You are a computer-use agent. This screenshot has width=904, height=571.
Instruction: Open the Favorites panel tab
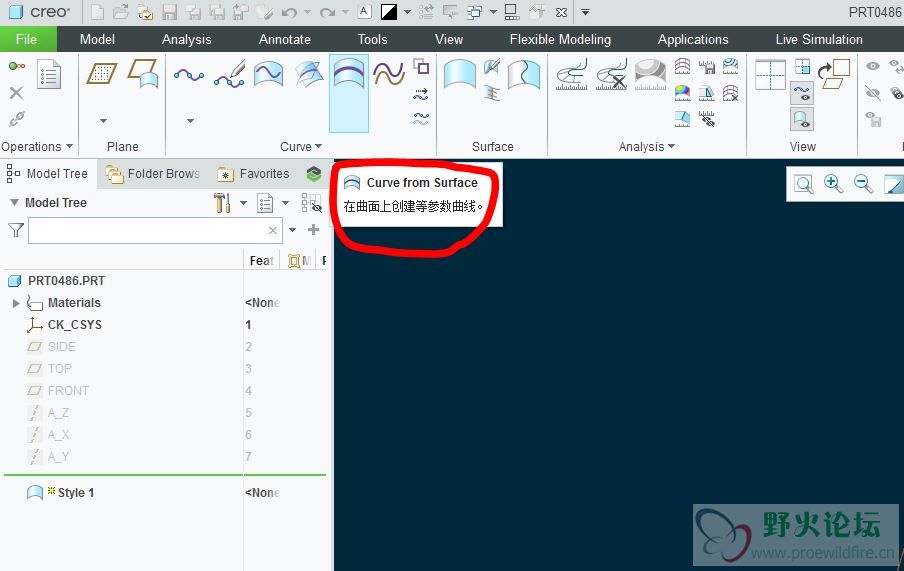254,174
